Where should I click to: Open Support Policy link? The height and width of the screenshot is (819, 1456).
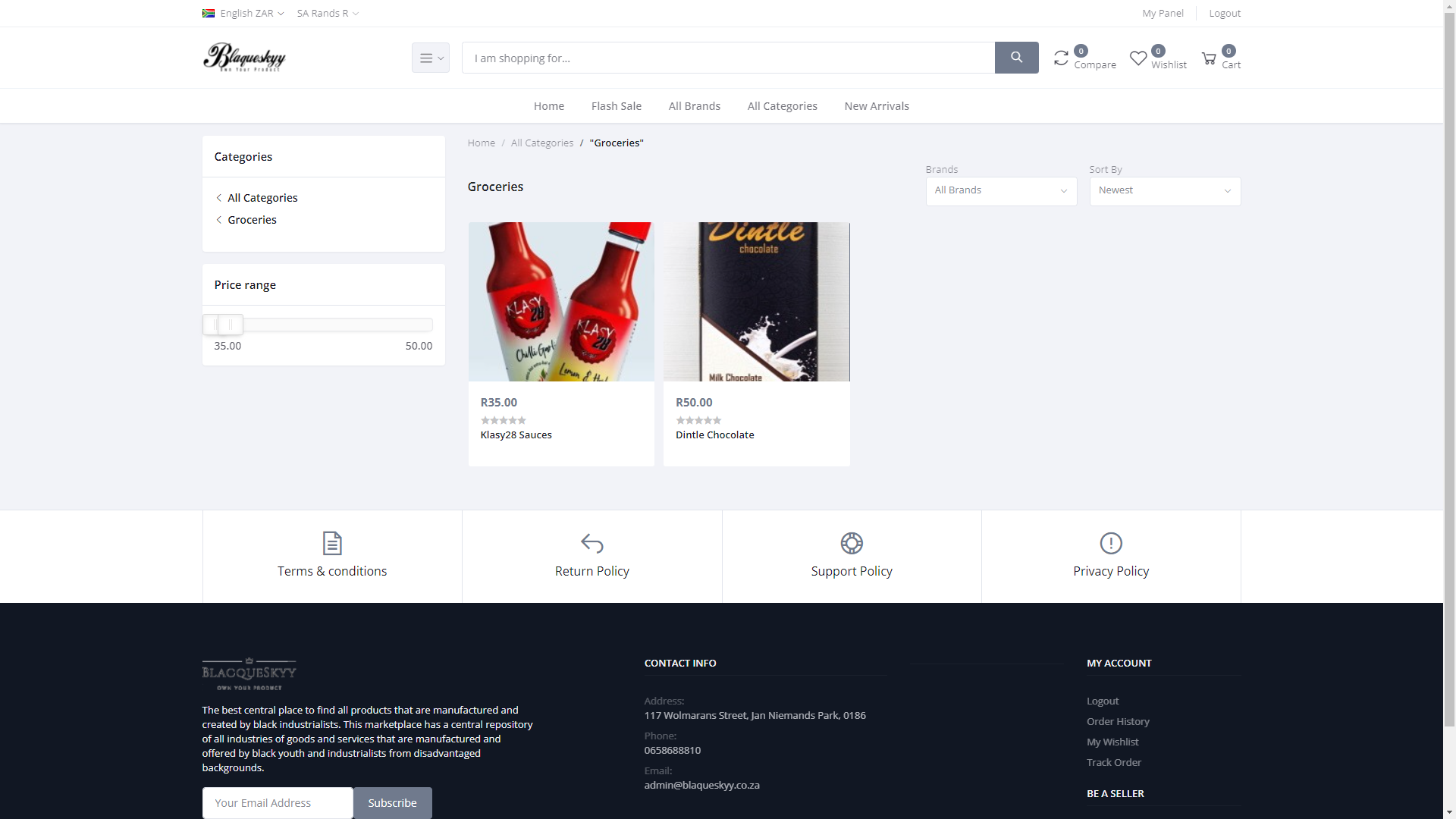(852, 571)
